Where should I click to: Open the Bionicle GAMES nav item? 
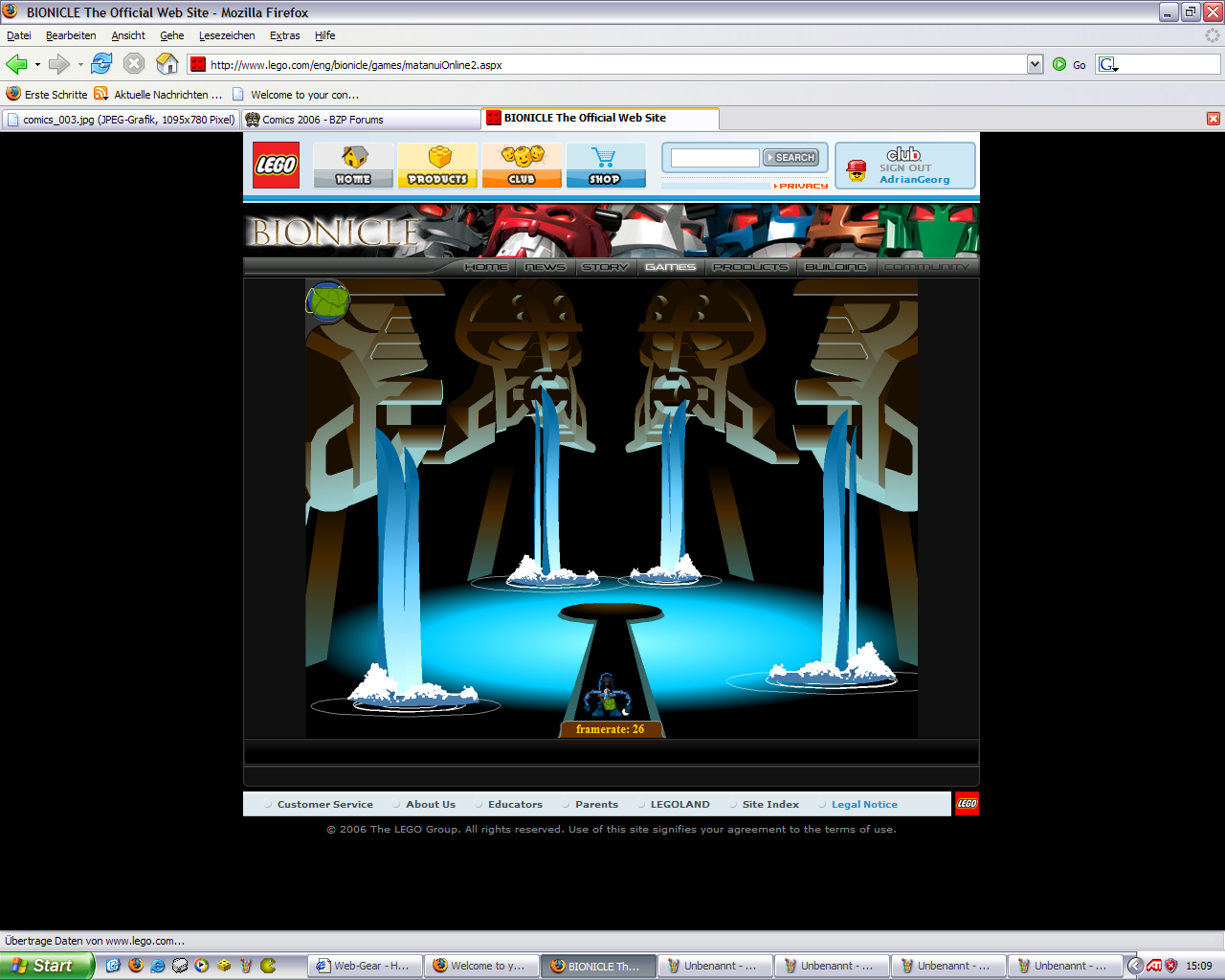[670, 267]
